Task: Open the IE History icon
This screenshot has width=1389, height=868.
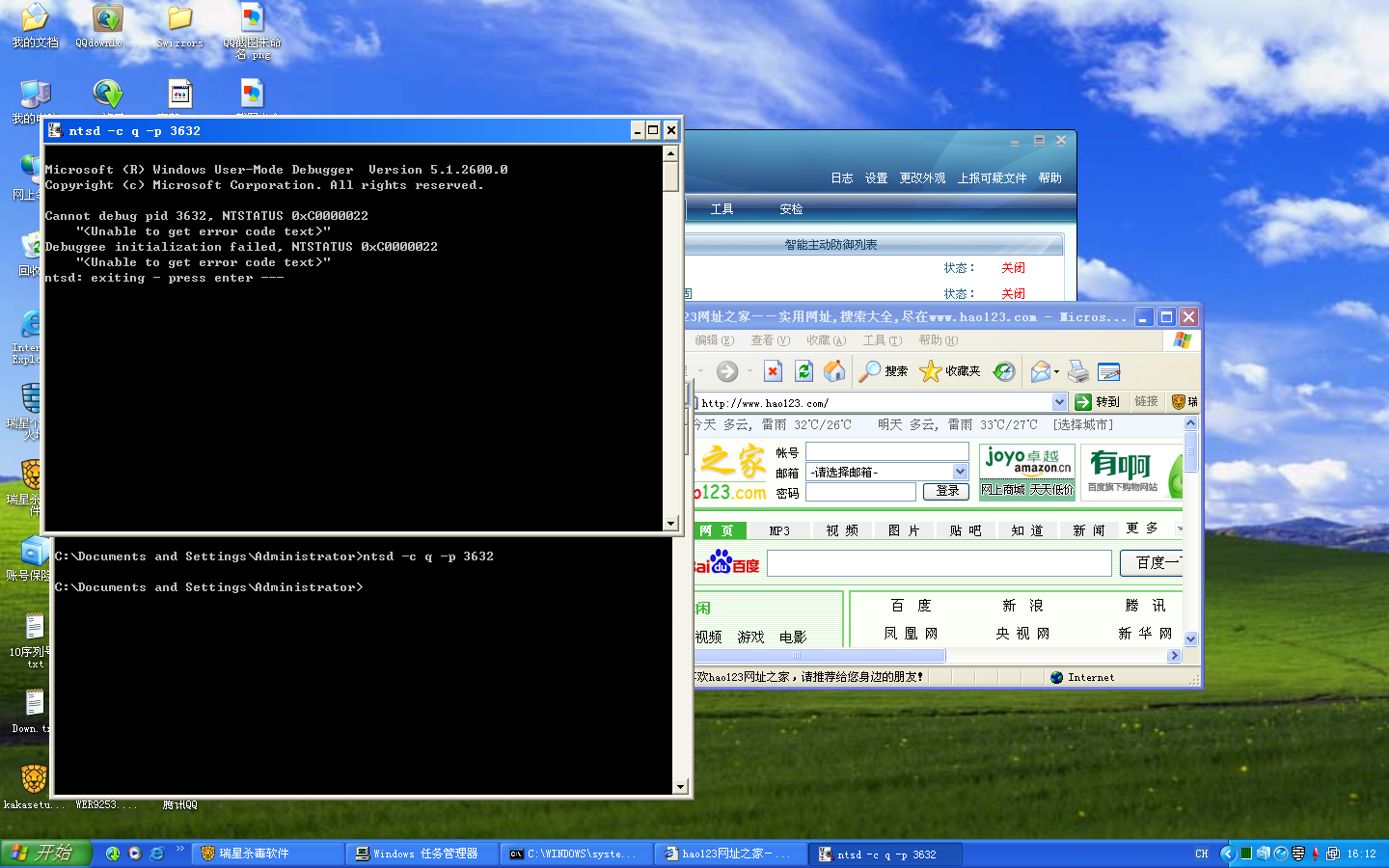Action: (1004, 371)
